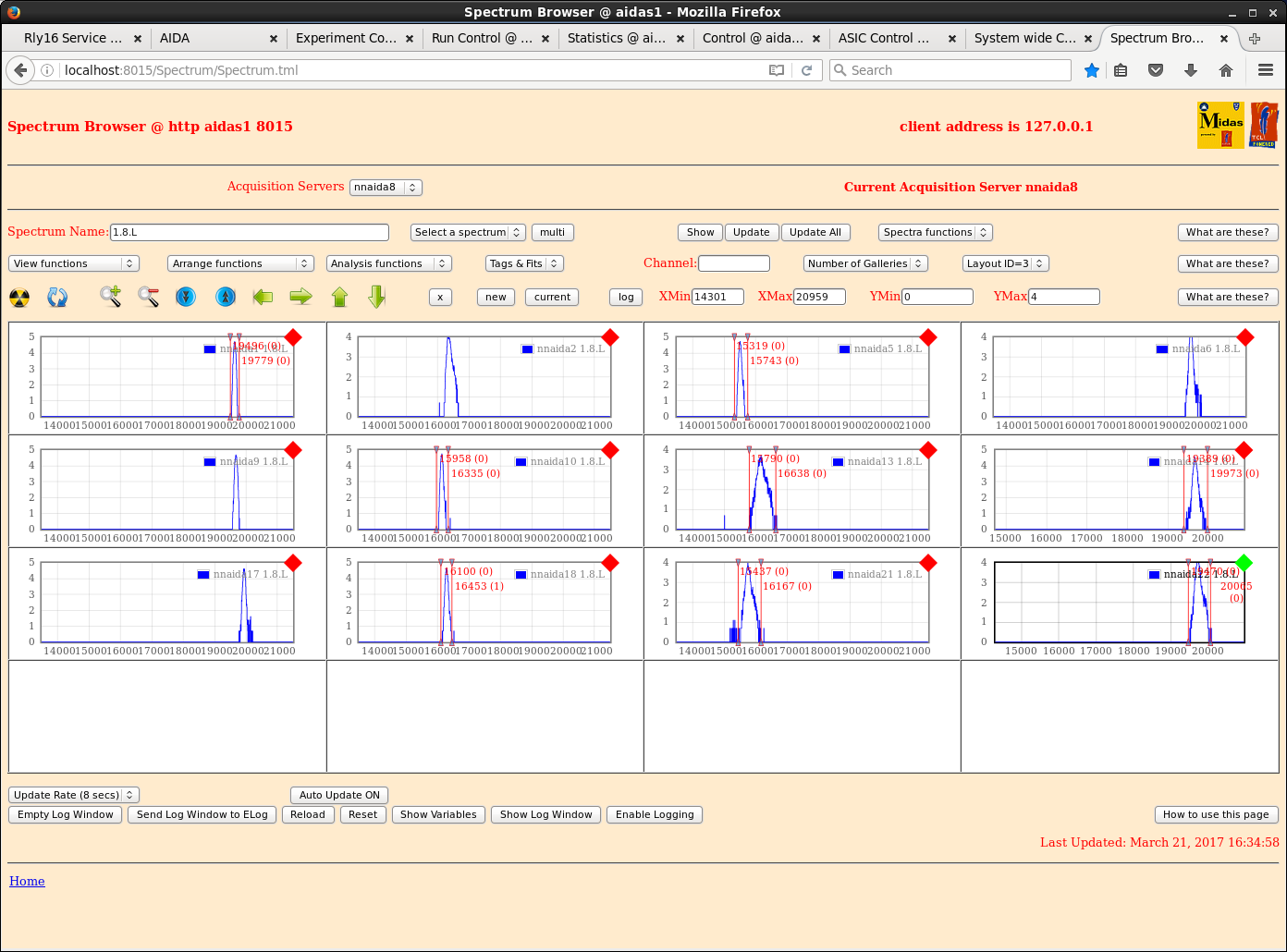Switch to the ASIC Control tab

(x=883, y=38)
